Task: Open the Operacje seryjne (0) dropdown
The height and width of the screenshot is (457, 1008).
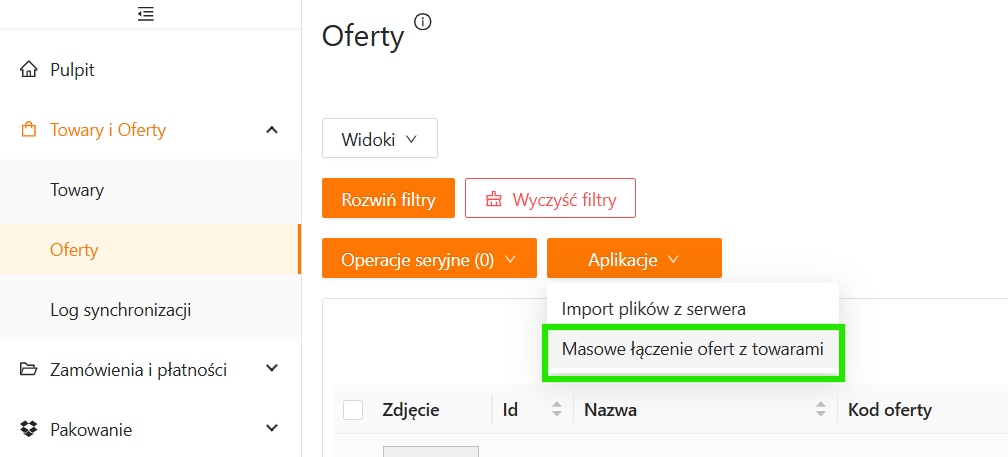Action: [429, 259]
